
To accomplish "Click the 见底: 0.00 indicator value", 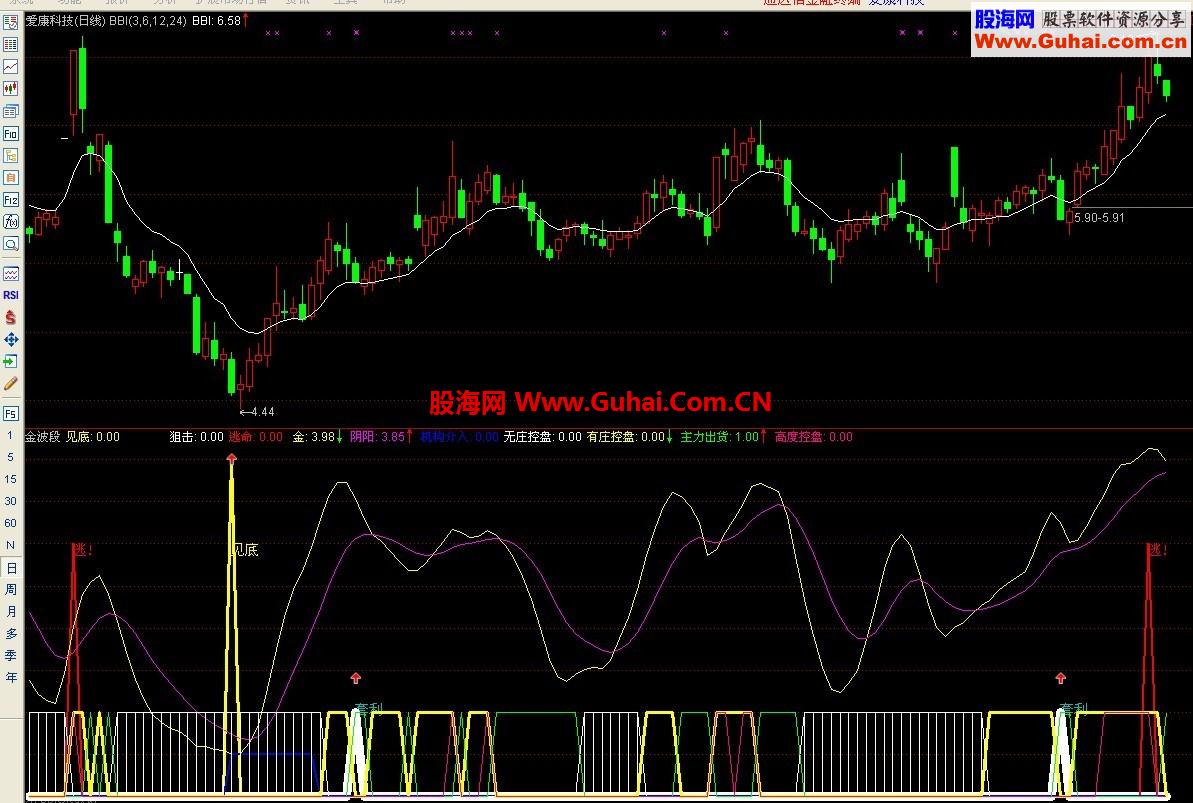I will coord(93,437).
